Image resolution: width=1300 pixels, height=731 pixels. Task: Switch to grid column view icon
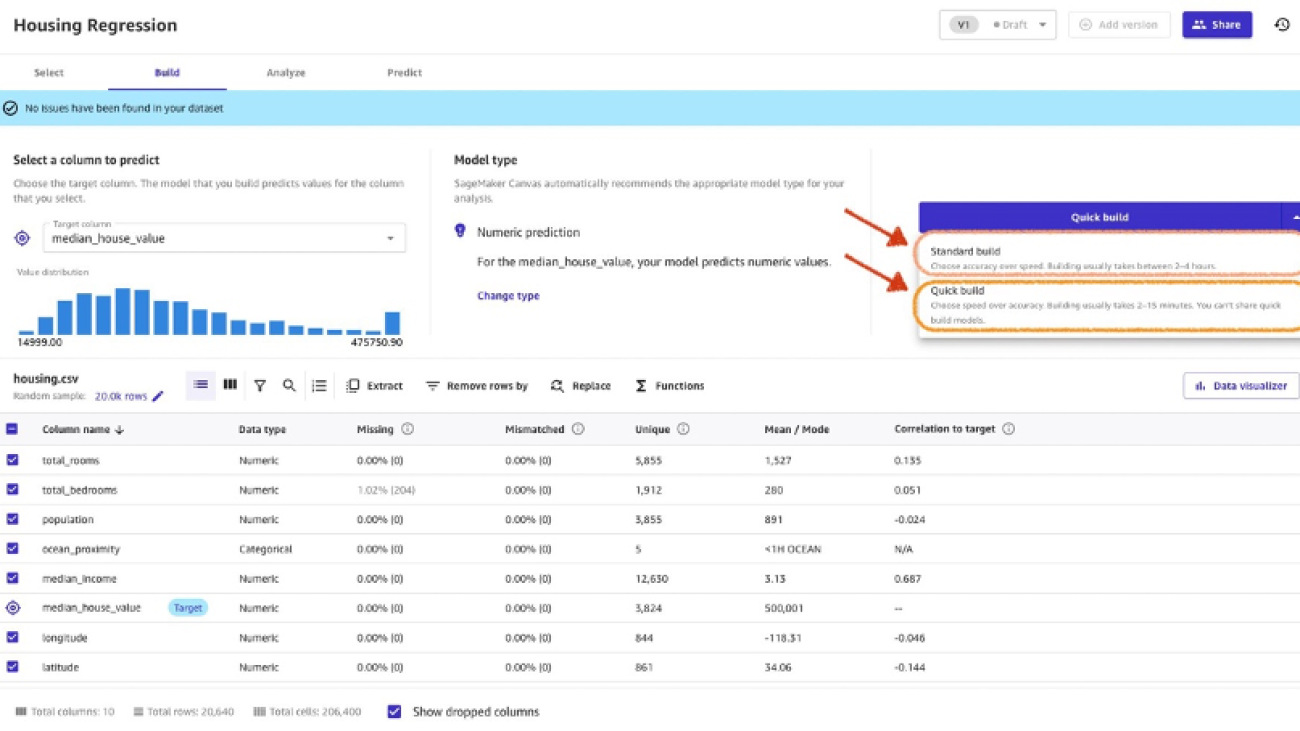click(x=230, y=385)
